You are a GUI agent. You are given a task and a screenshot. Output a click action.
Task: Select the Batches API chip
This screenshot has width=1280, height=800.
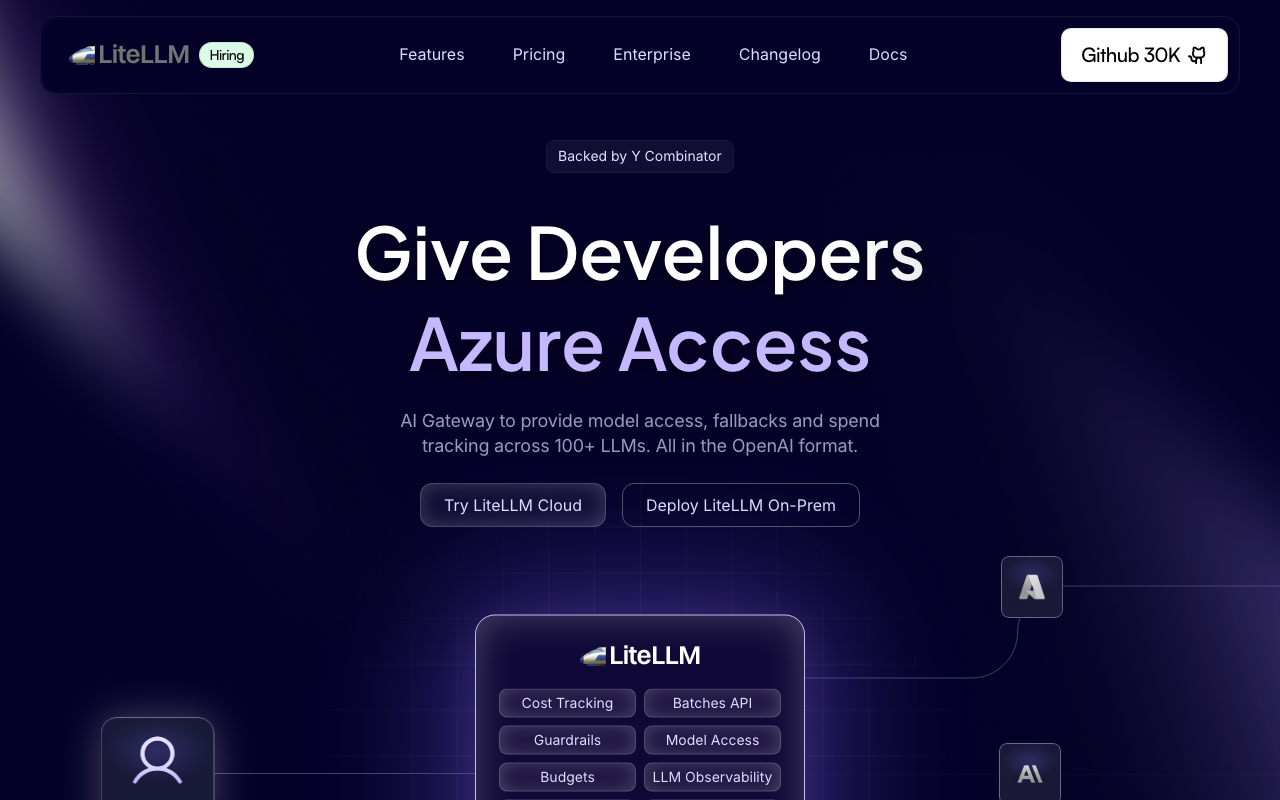pyautogui.click(x=712, y=703)
